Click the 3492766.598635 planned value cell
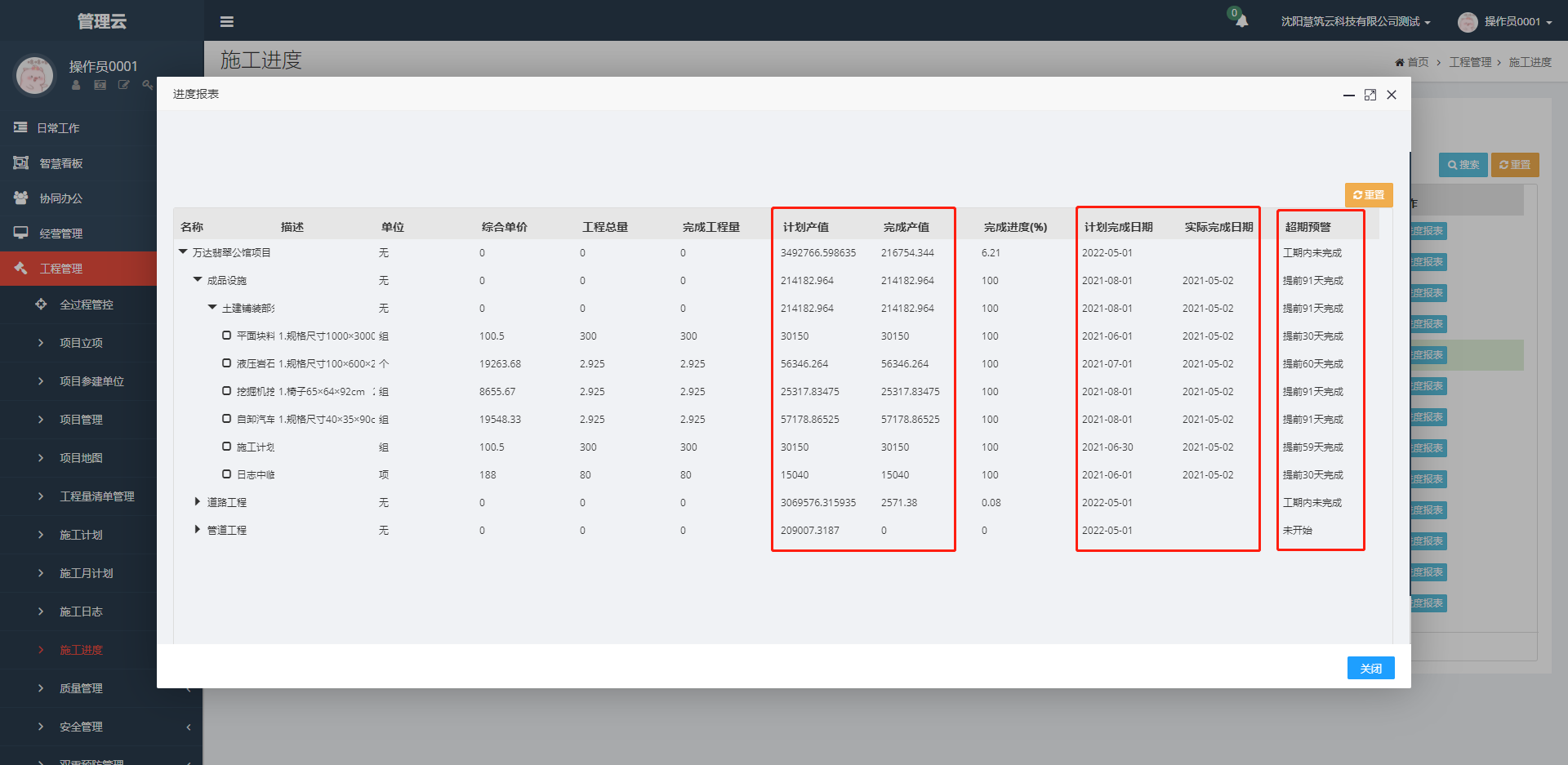 [x=817, y=253]
